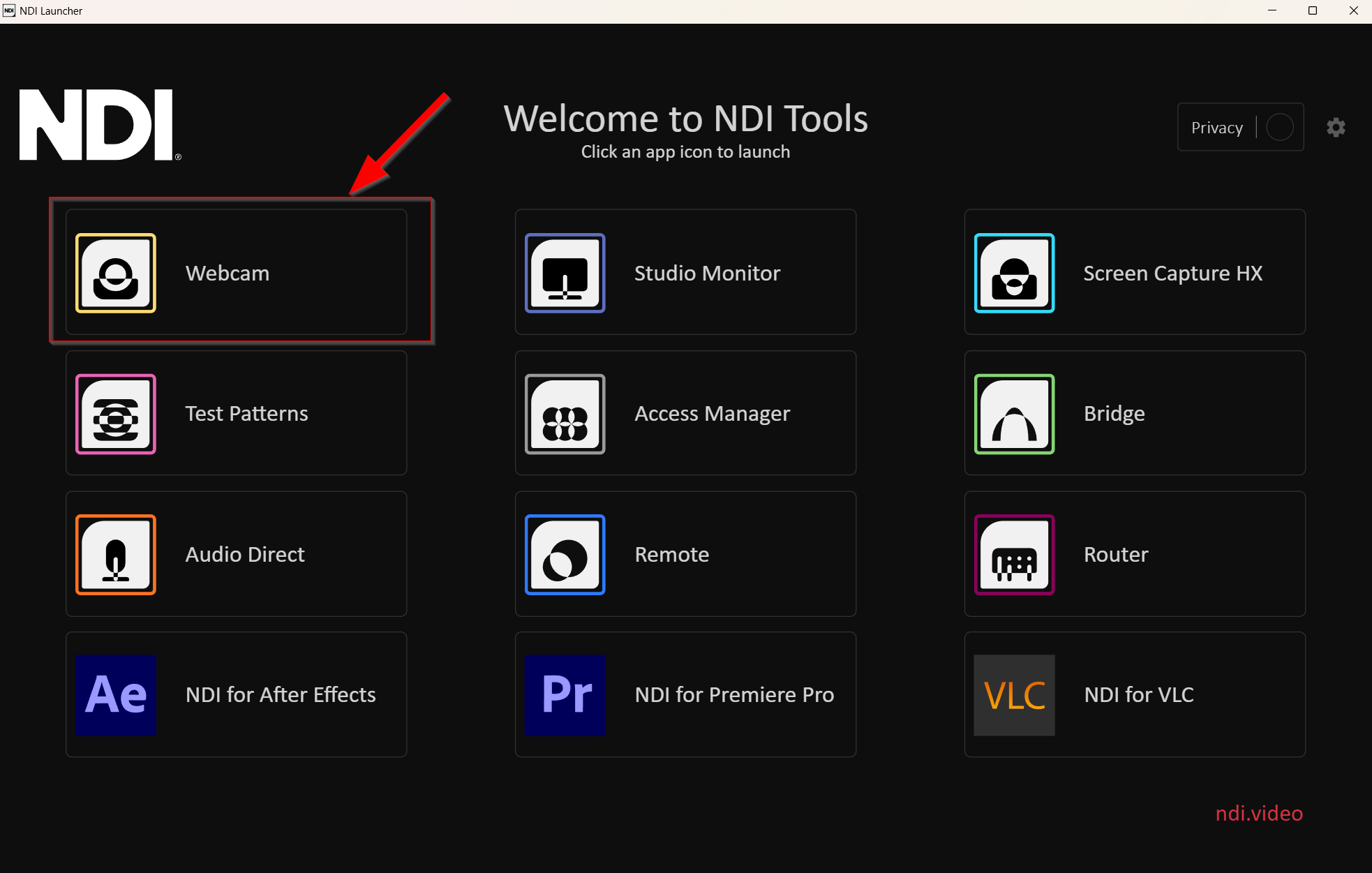The width and height of the screenshot is (1372, 873).
Task: Click the NDI for VLC label
Action: (1139, 695)
